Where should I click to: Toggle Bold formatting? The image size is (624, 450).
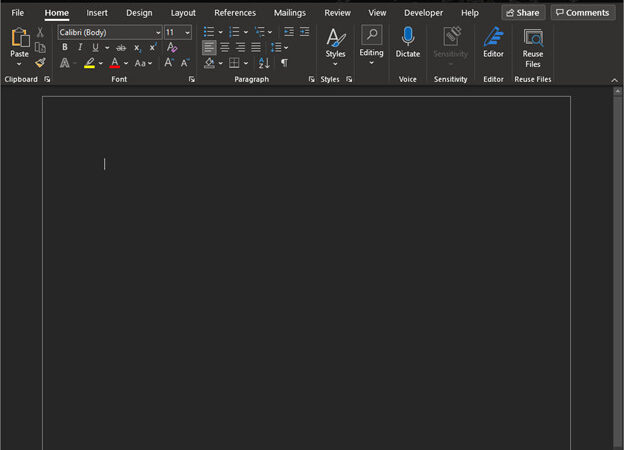65,47
